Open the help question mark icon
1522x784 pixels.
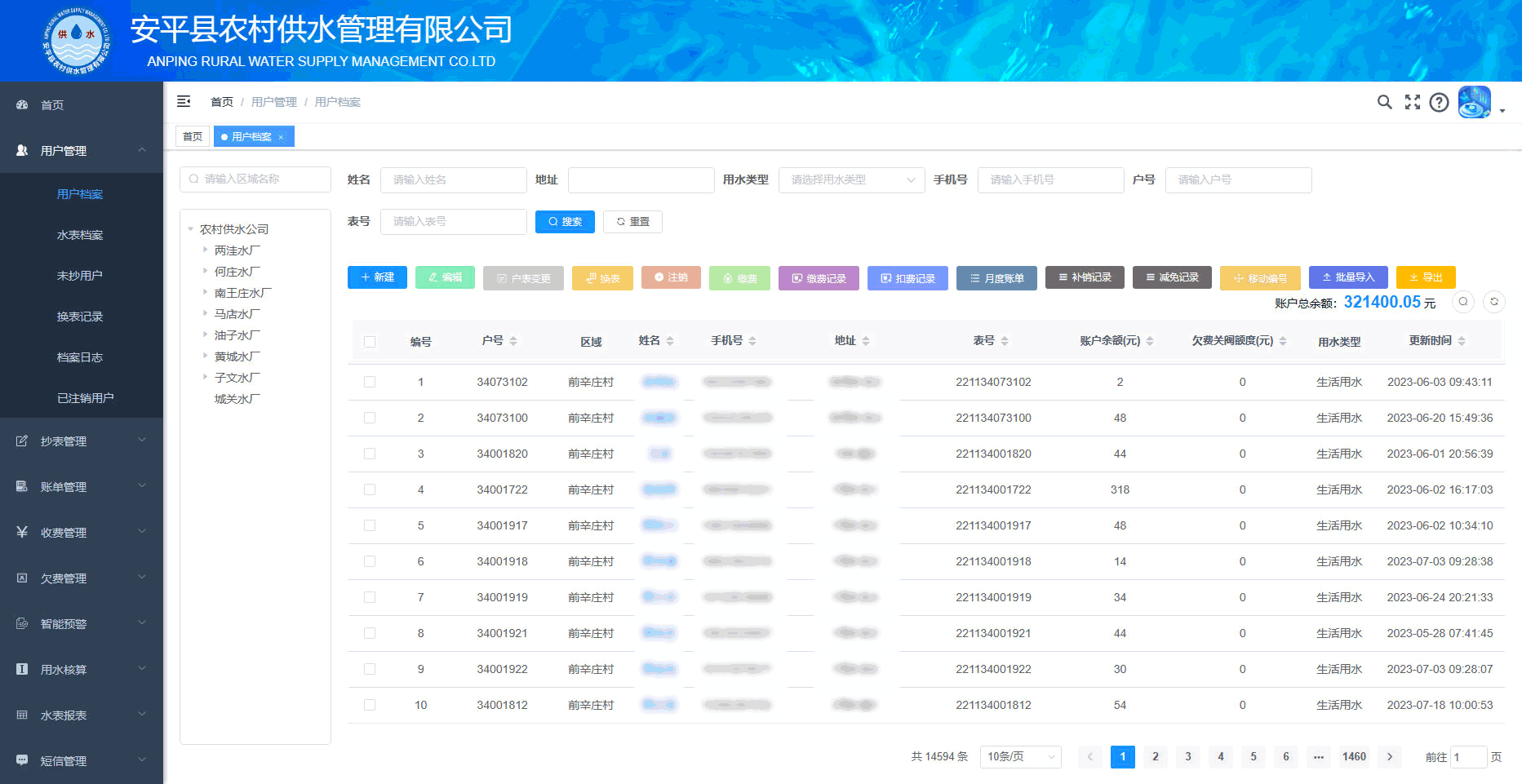1439,102
